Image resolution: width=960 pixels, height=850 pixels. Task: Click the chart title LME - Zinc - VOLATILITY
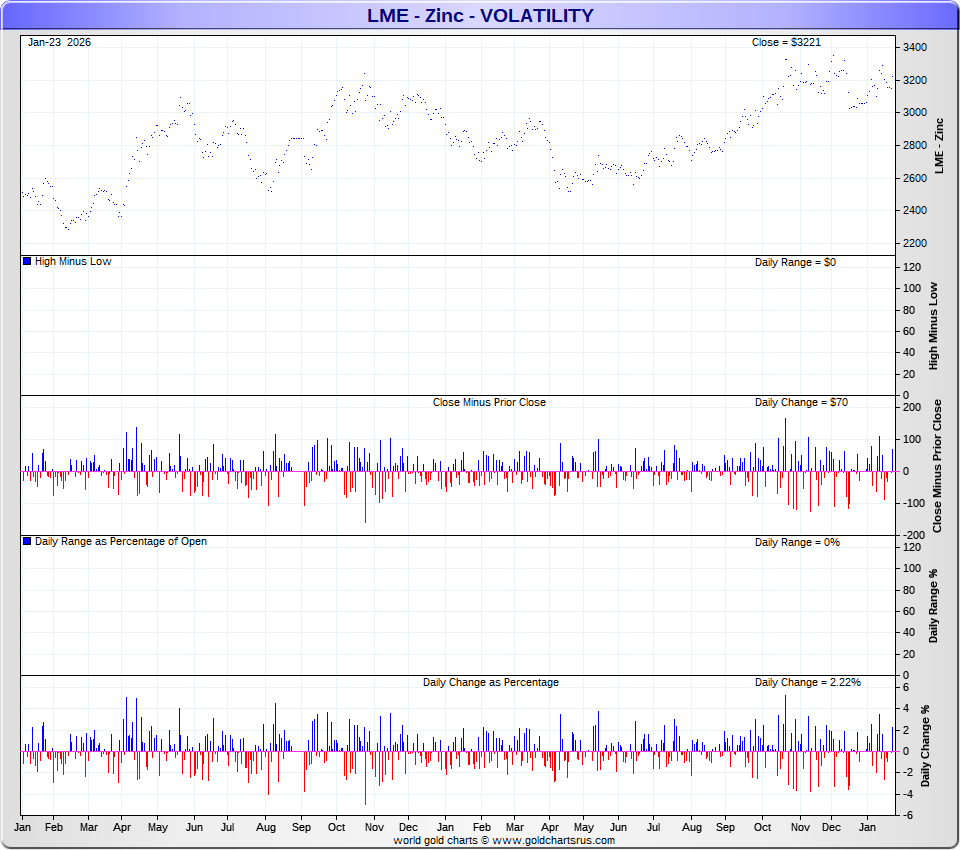(480, 15)
